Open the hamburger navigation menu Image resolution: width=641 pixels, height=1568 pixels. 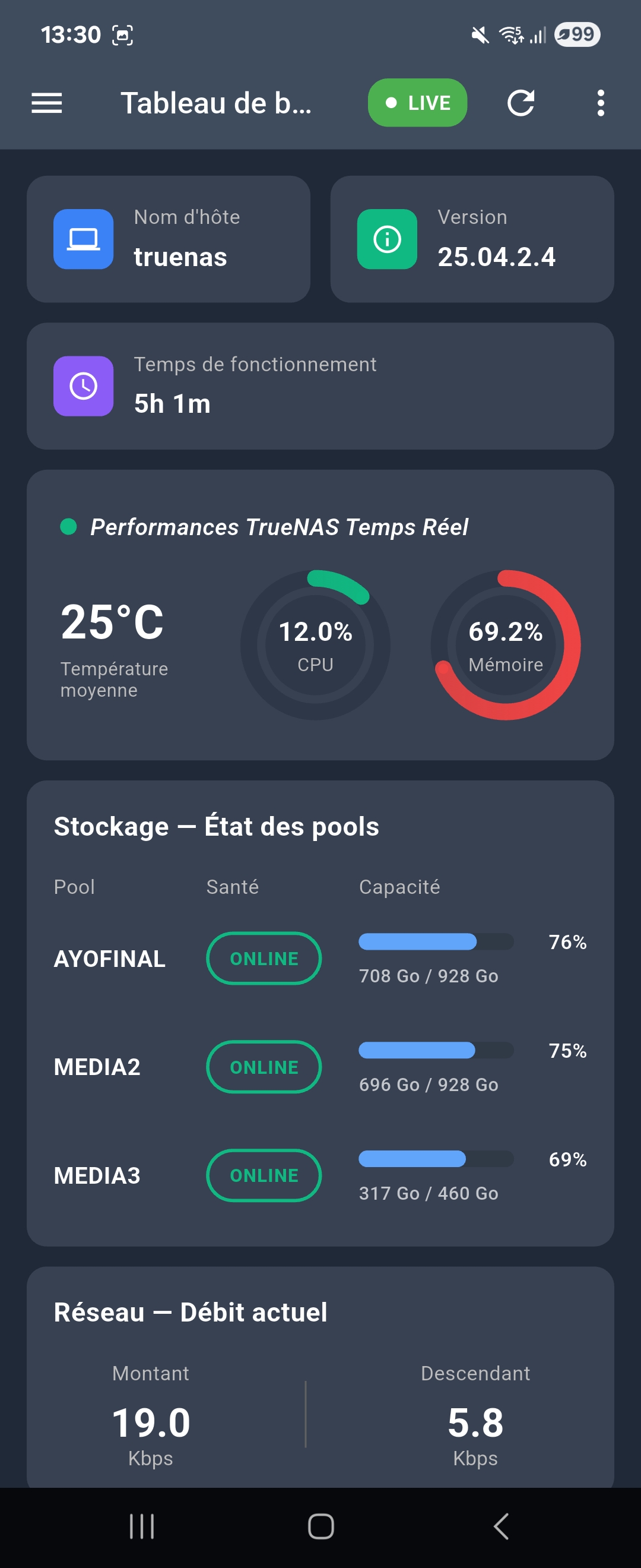(46, 103)
